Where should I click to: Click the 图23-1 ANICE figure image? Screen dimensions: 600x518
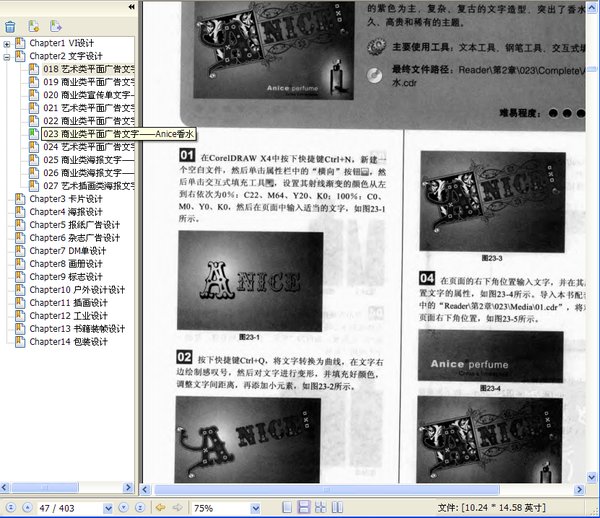(250, 281)
